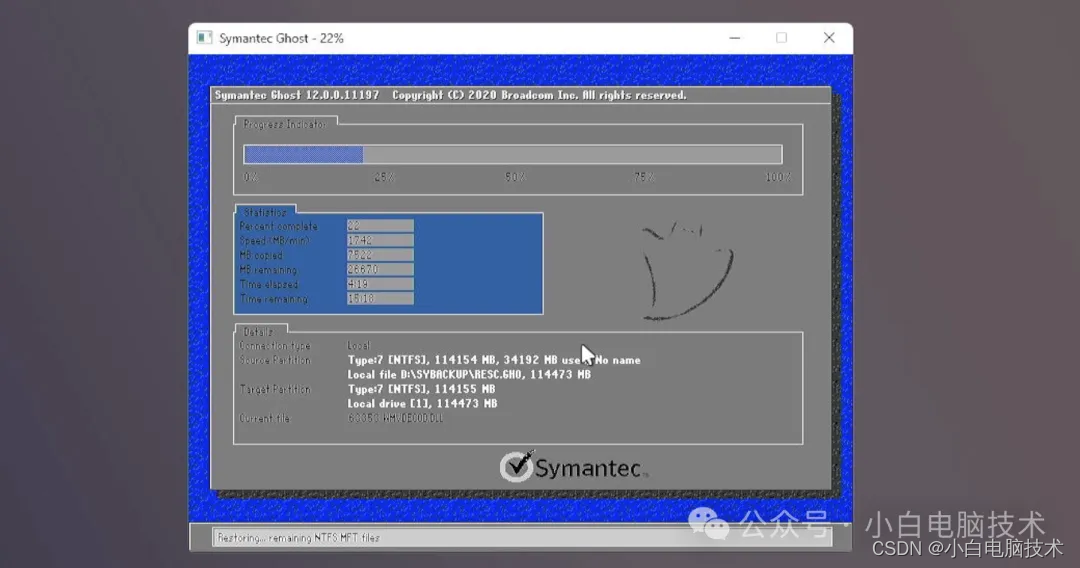Screen dimensions: 1080x568
Task: Click the "Local drive [1], 114473 MB" line
Action: pos(422,403)
